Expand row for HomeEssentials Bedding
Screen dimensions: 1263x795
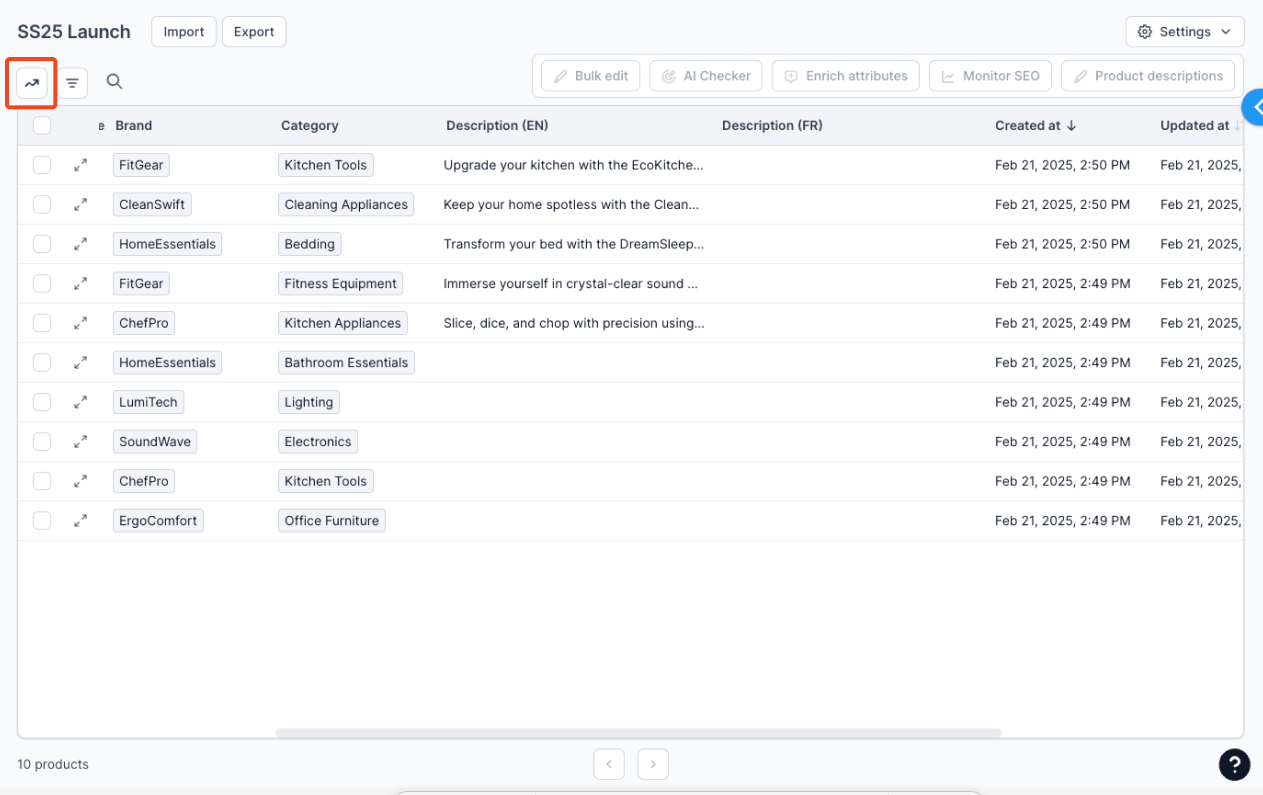click(80, 244)
